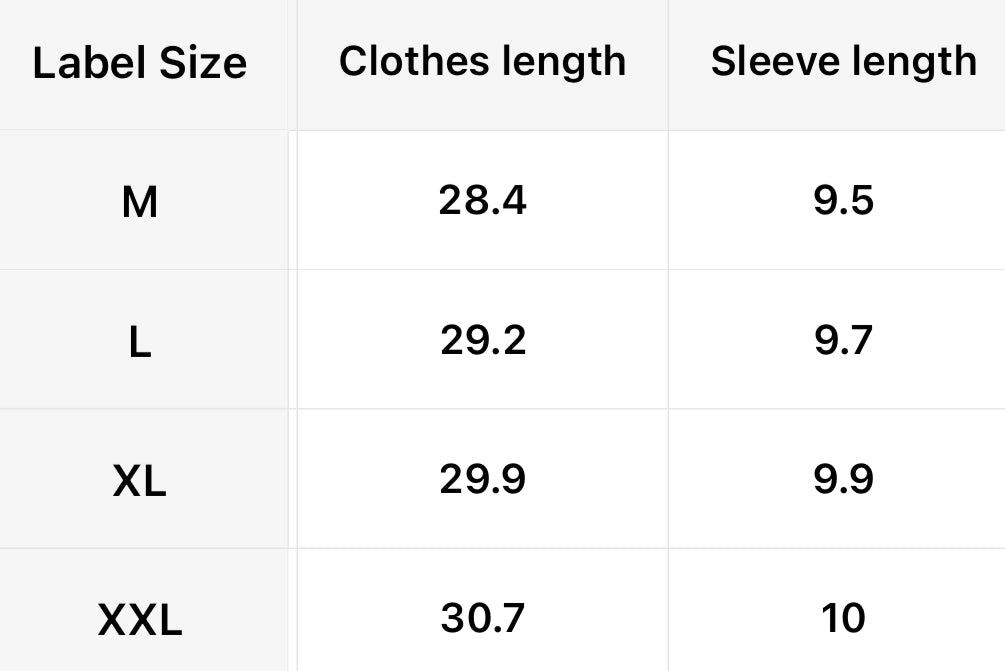The height and width of the screenshot is (671, 1005).
Task: Click the 28.4 clothes length value
Action: tap(482, 201)
